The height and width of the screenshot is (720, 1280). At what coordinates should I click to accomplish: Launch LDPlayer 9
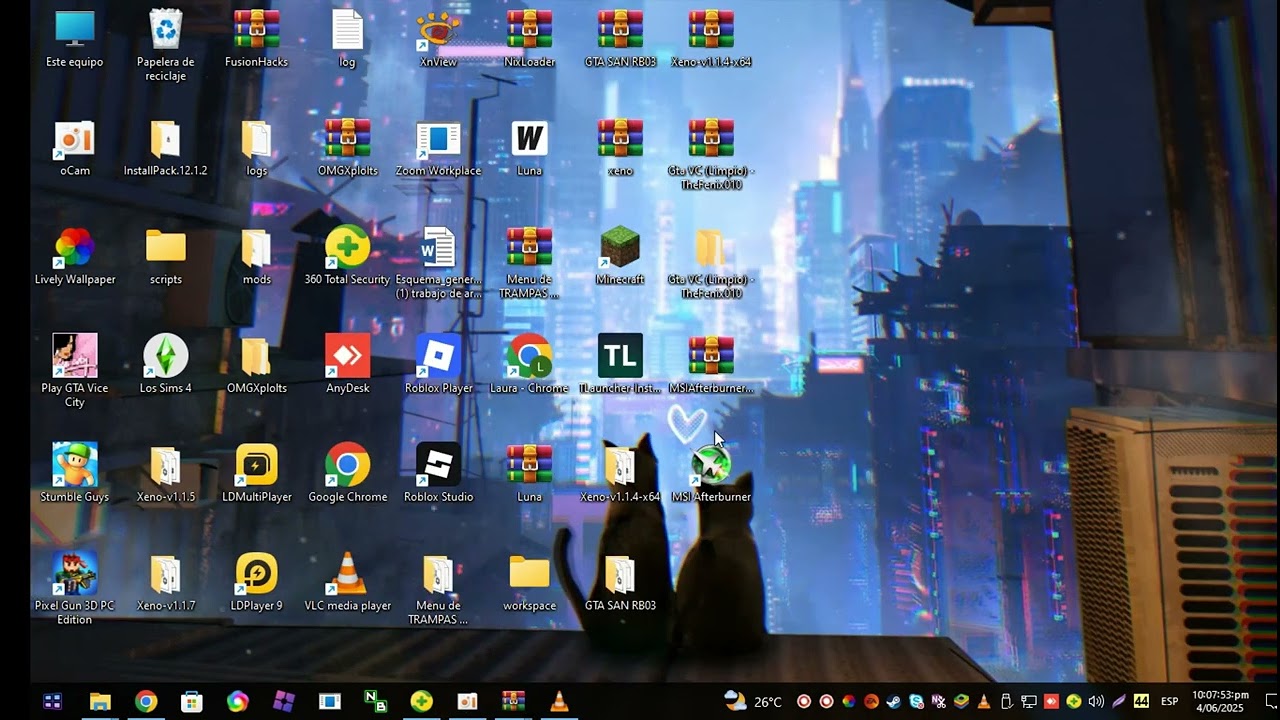257,582
